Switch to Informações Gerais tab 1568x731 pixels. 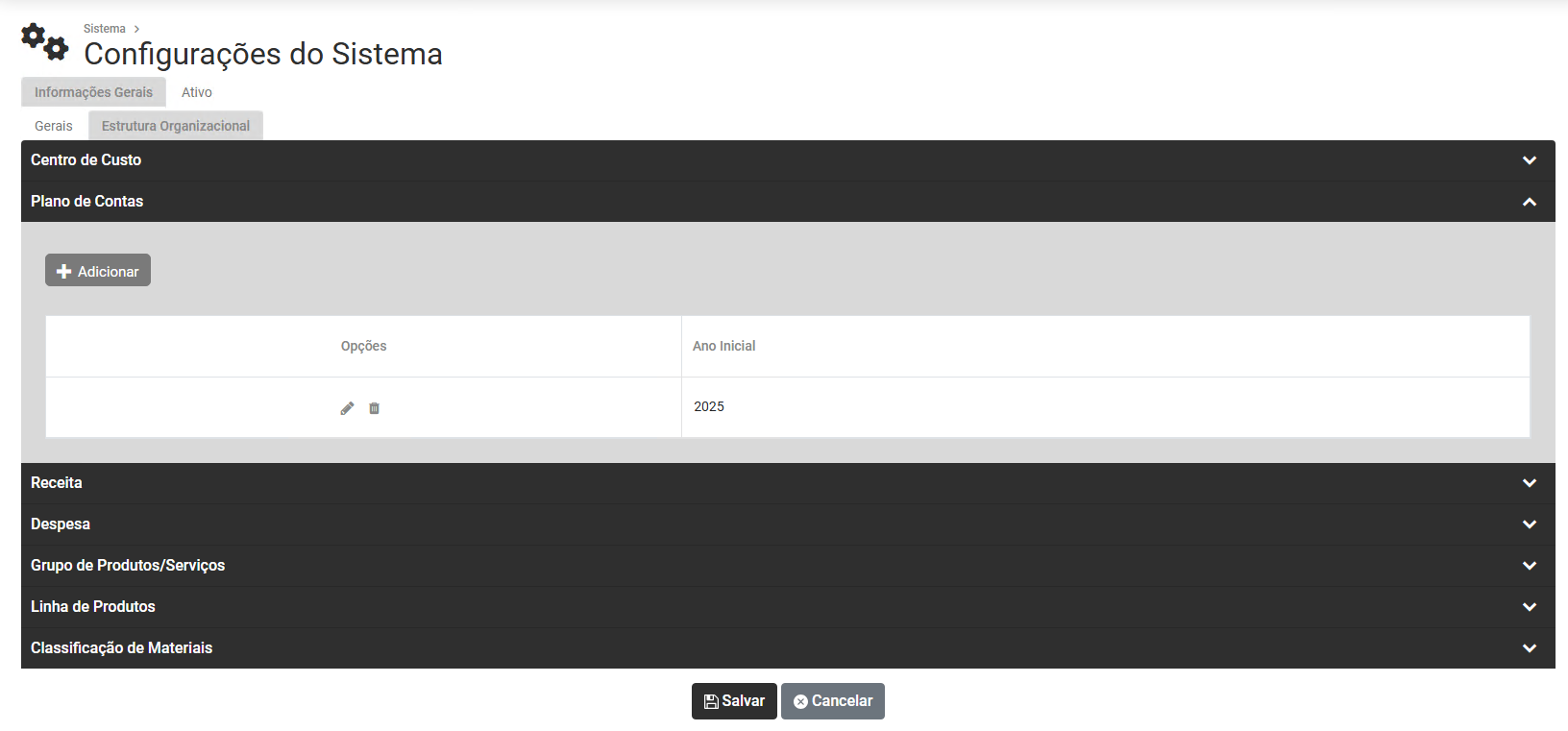coord(93,92)
